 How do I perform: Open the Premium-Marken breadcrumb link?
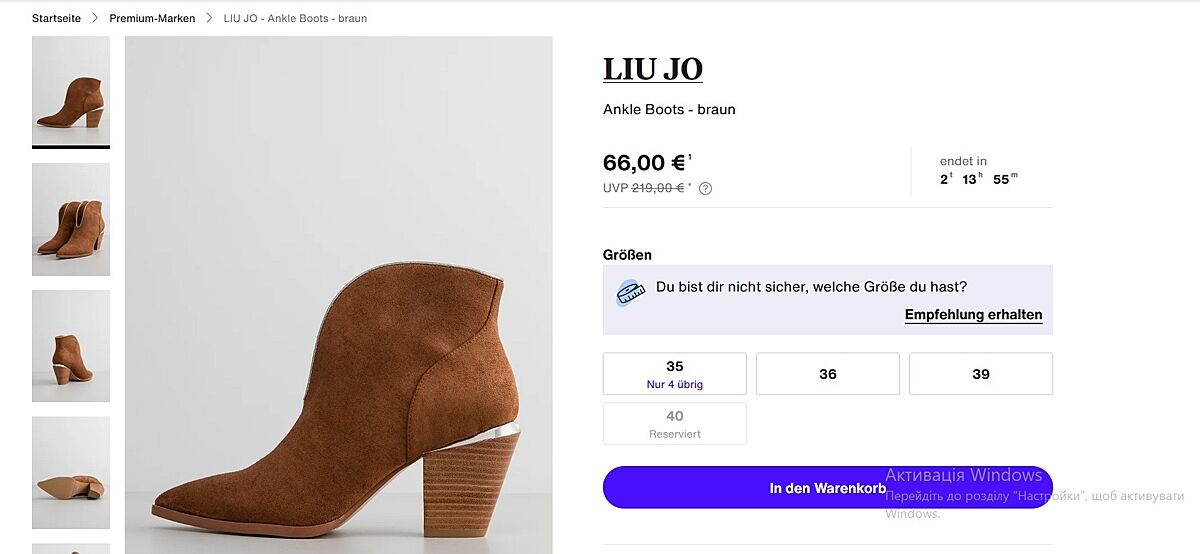coord(152,18)
